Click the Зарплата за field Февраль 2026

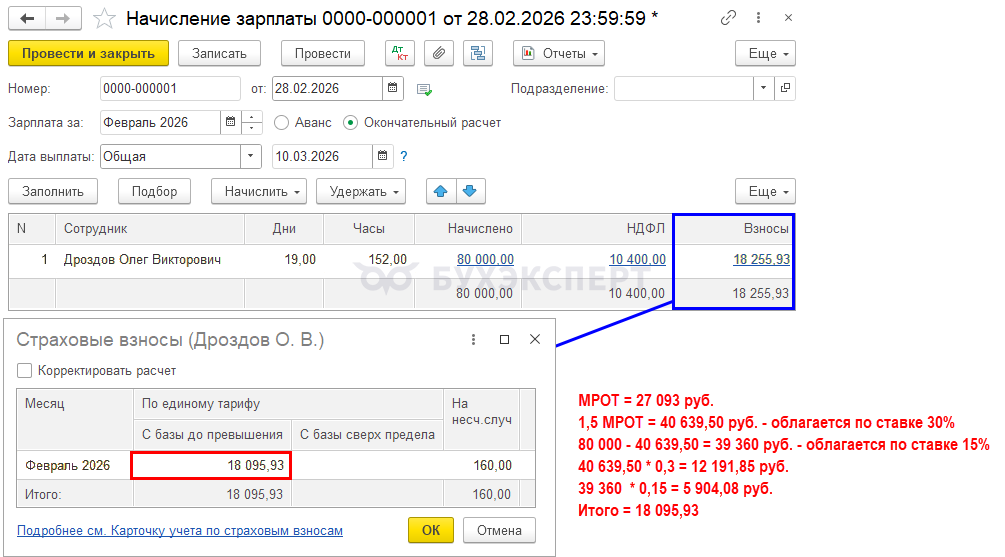tap(160, 122)
